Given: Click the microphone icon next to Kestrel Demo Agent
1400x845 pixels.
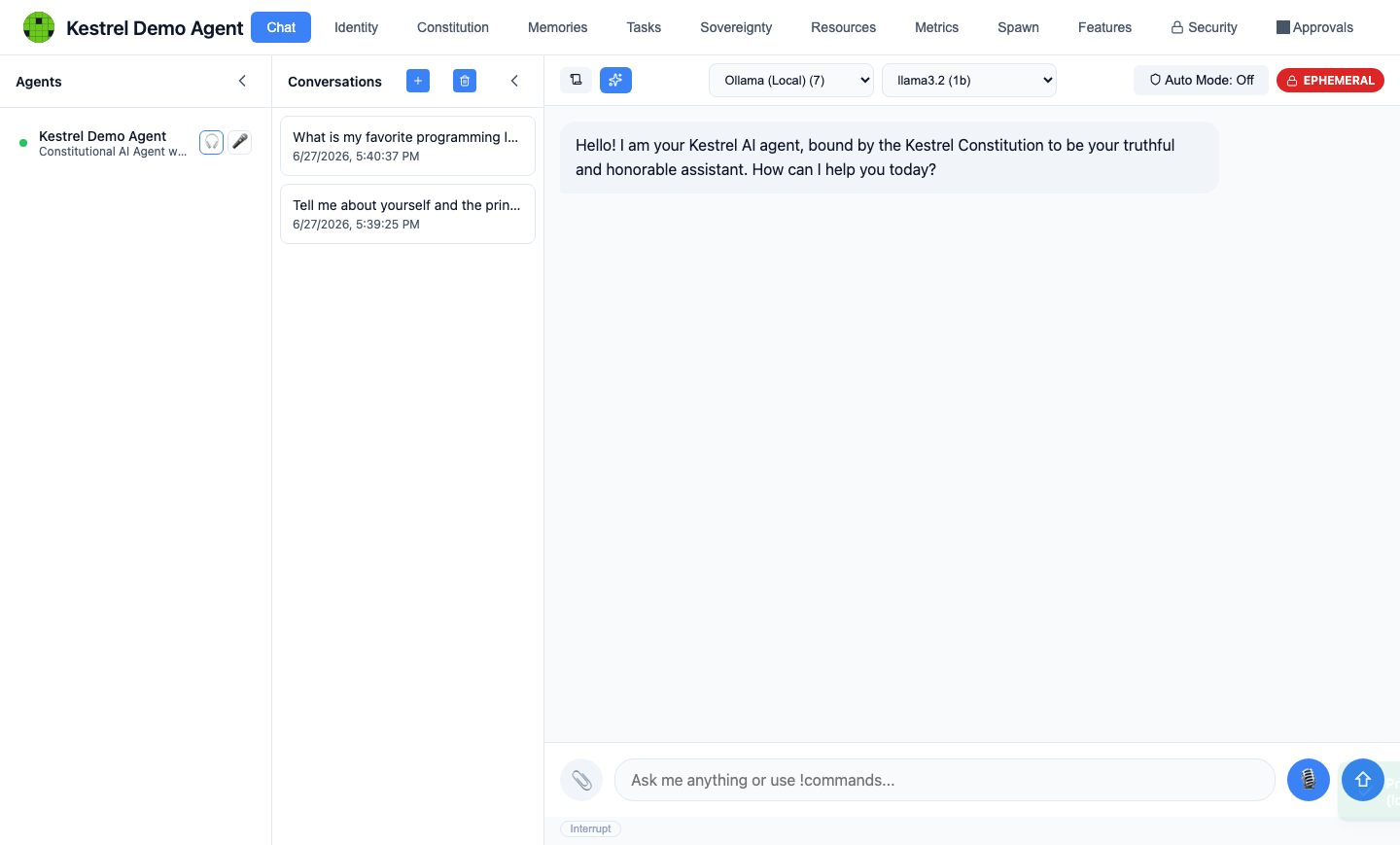Looking at the screenshot, I should click(240, 142).
